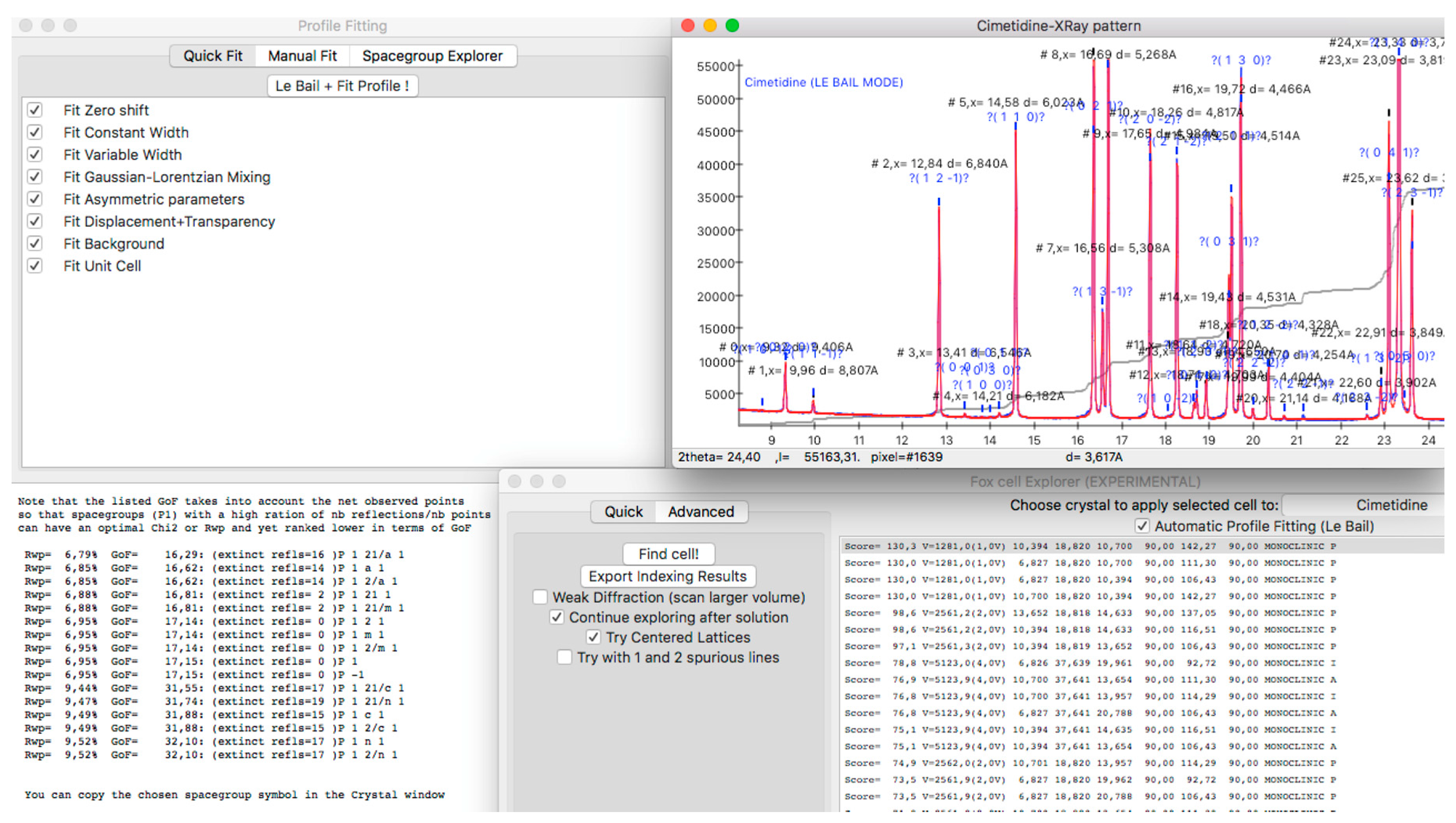
Task: Click peak label #16,x= 19,72 d= 4,466A
Action: [1241, 89]
